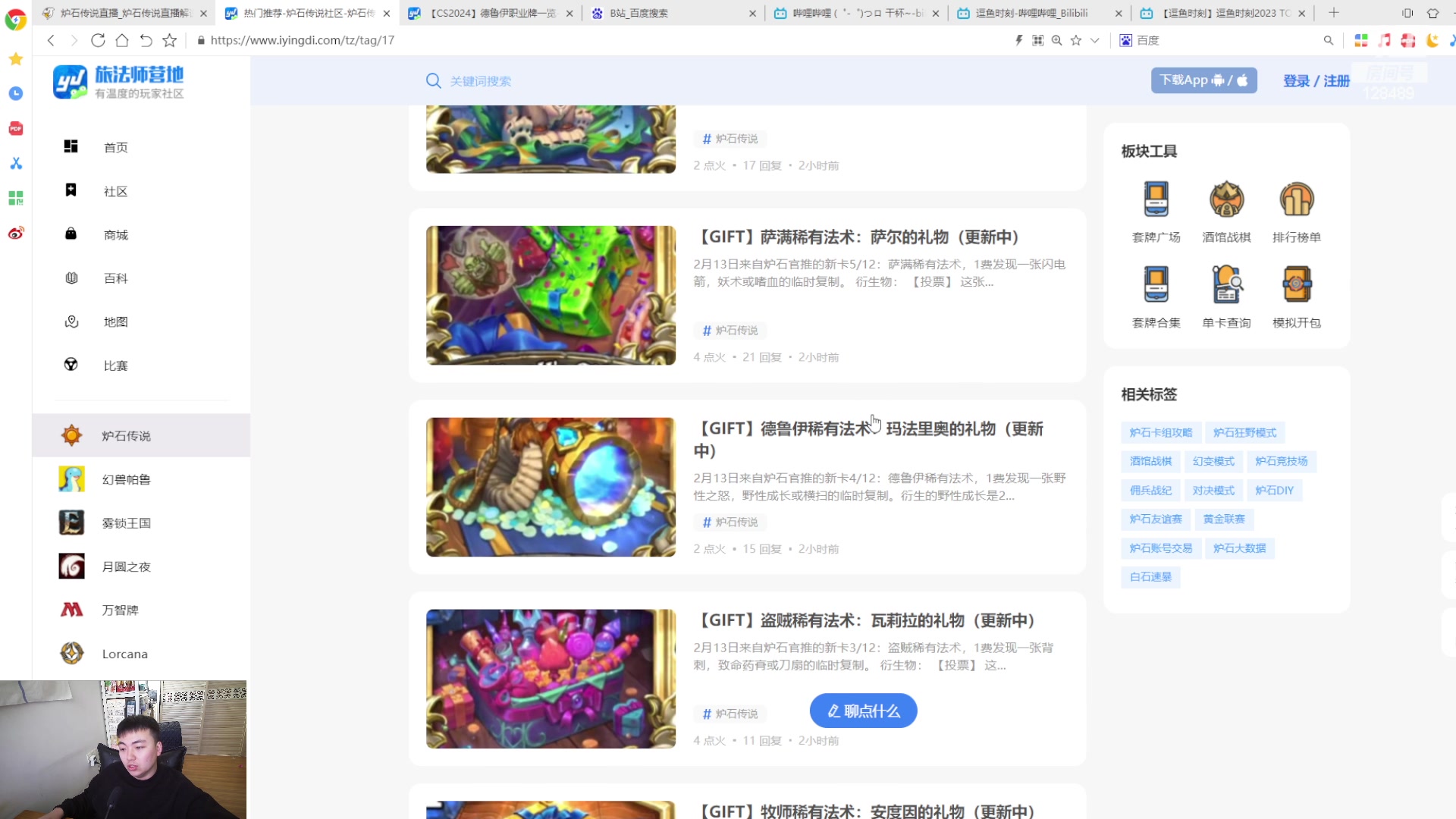This screenshot has height=819, width=1456.
Task: Click the 商城 shop bag icon
Action: pyautogui.click(x=71, y=234)
